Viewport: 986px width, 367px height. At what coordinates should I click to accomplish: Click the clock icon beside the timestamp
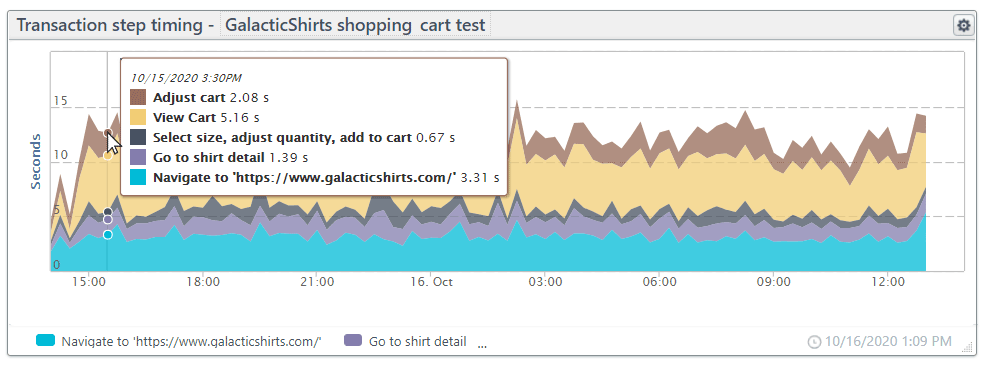point(814,342)
